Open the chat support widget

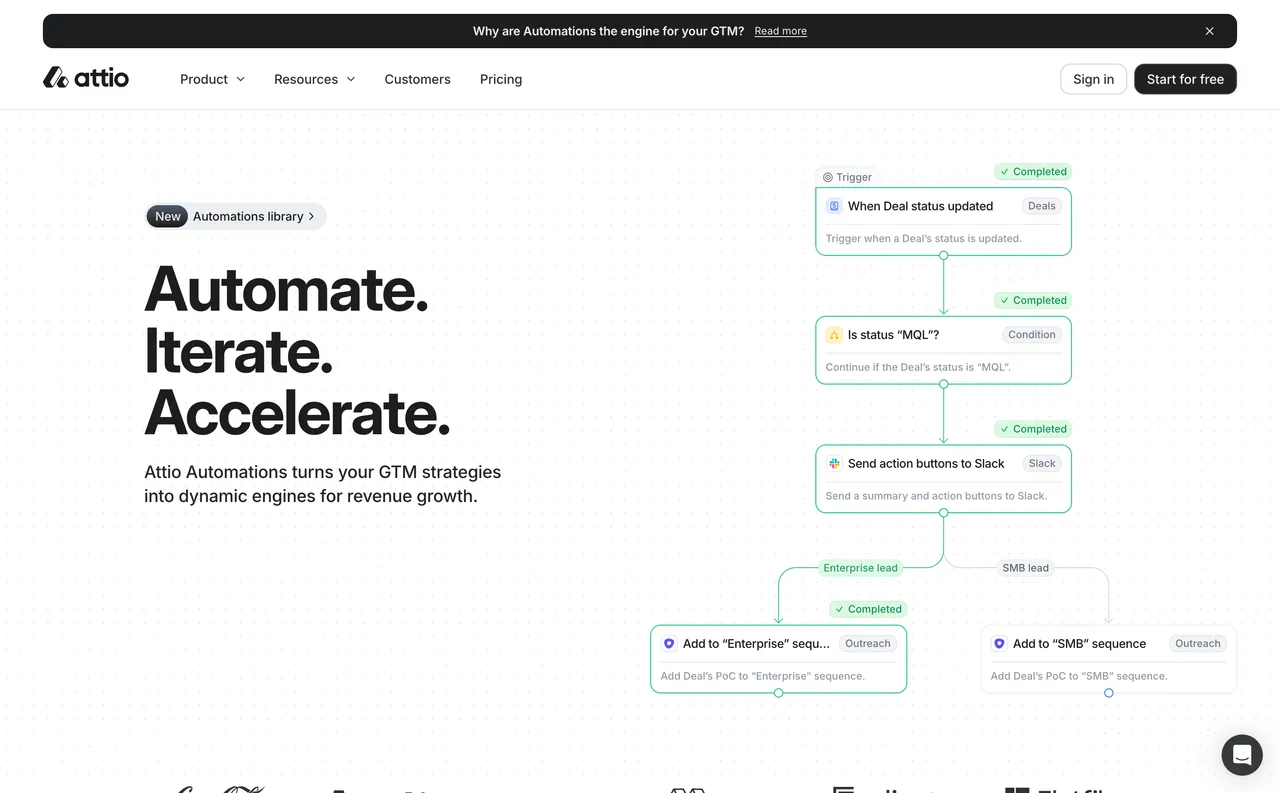coord(1241,755)
